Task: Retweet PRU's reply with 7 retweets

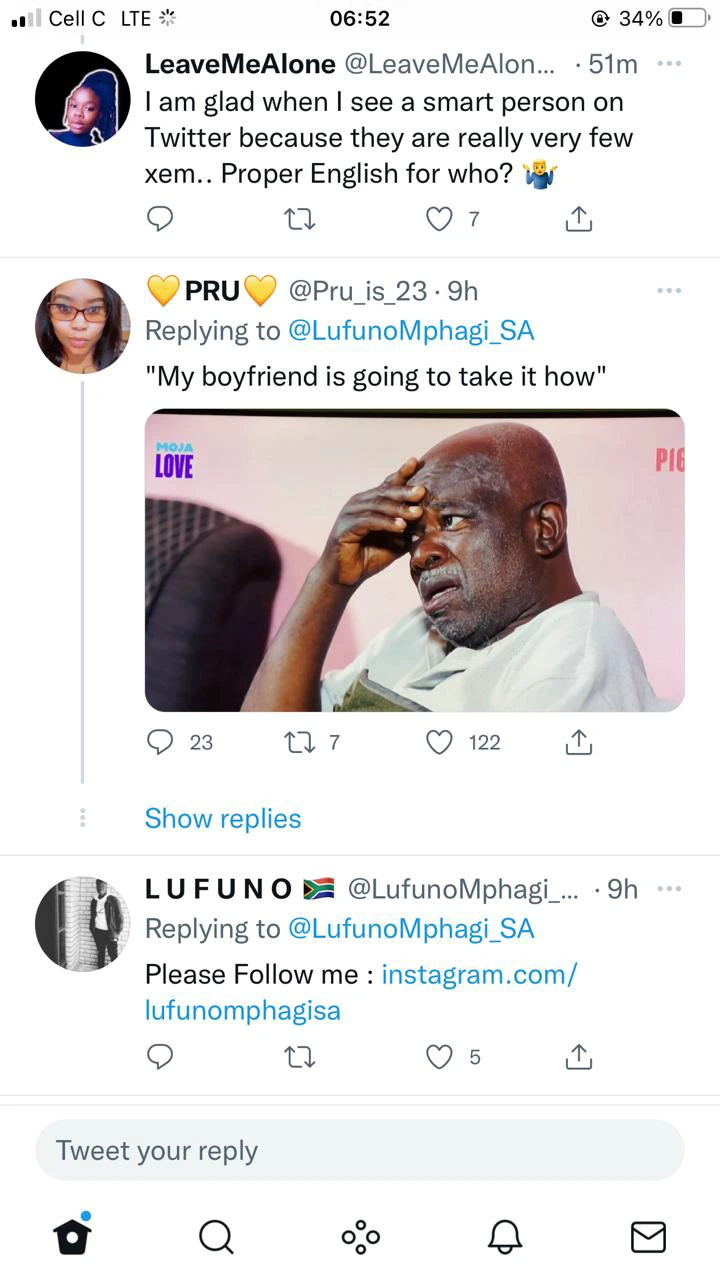Action: pos(299,742)
